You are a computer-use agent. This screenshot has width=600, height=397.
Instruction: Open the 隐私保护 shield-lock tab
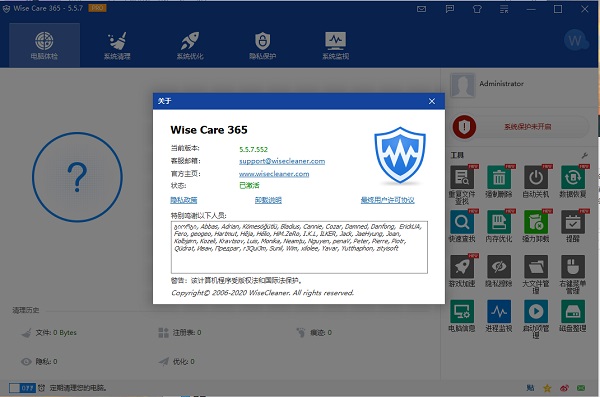pos(262,46)
